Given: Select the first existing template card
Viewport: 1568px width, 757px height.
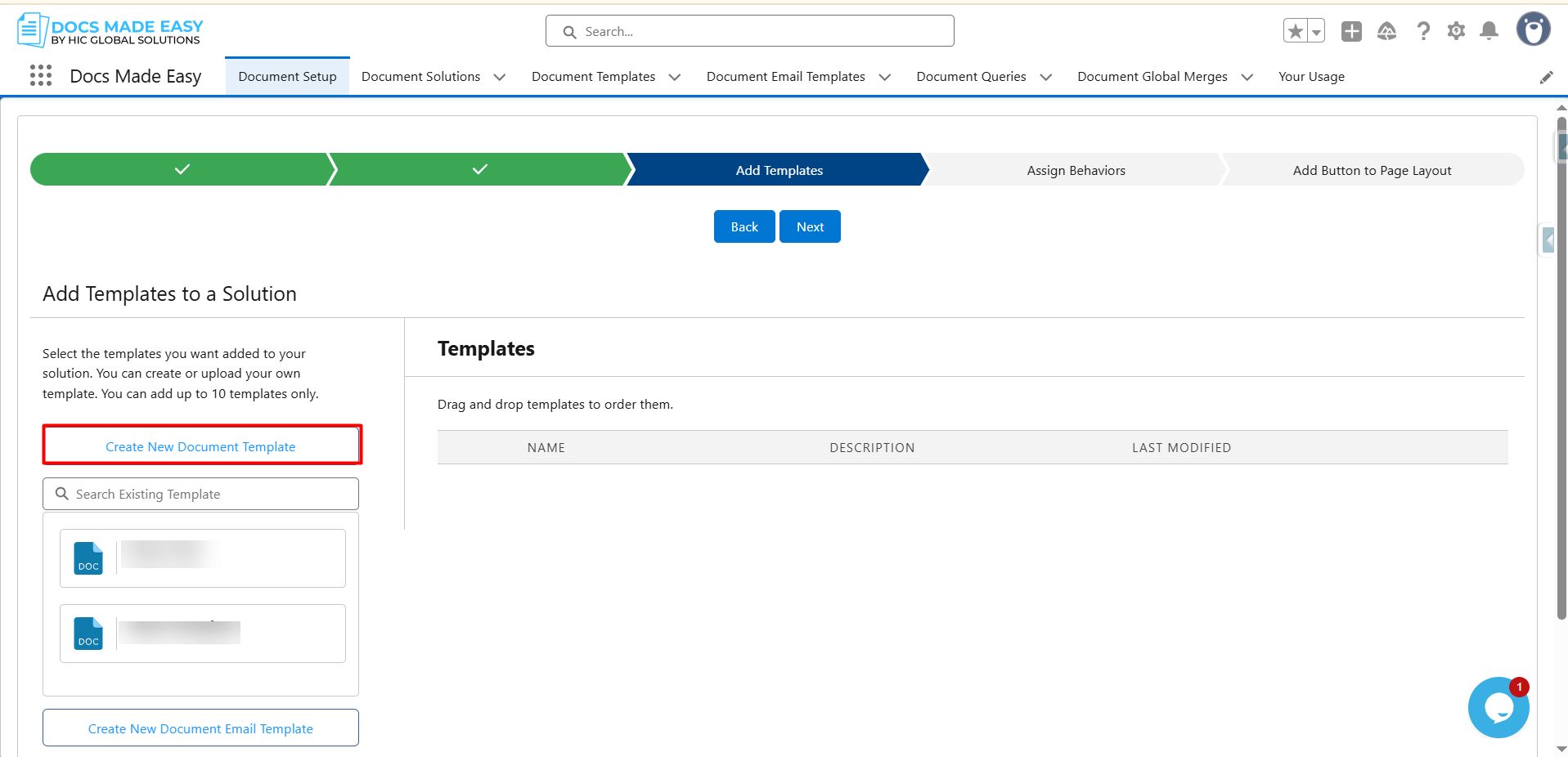Looking at the screenshot, I should pyautogui.click(x=203, y=558).
